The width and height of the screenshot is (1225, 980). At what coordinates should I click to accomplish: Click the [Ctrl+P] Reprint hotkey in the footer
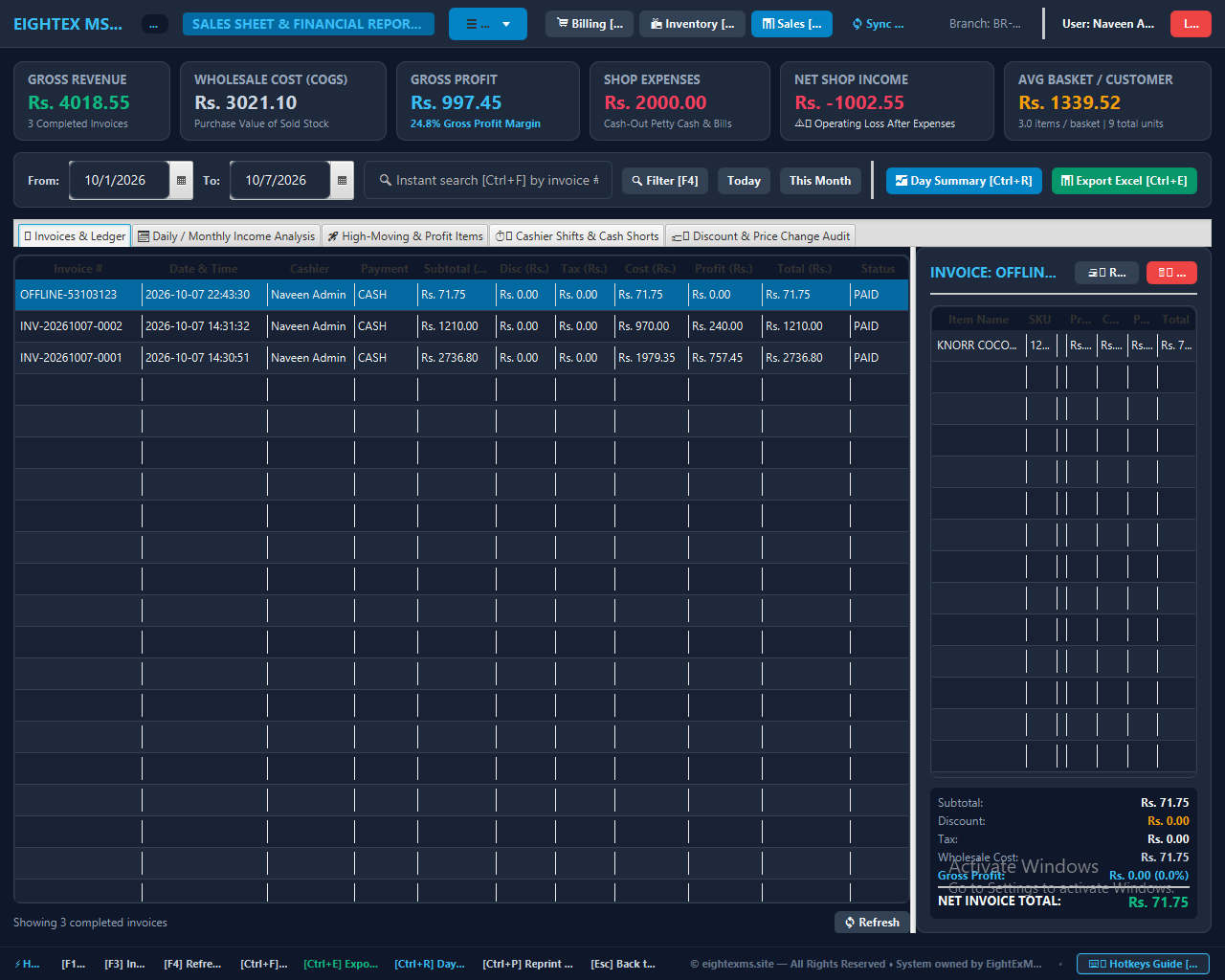click(527, 964)
